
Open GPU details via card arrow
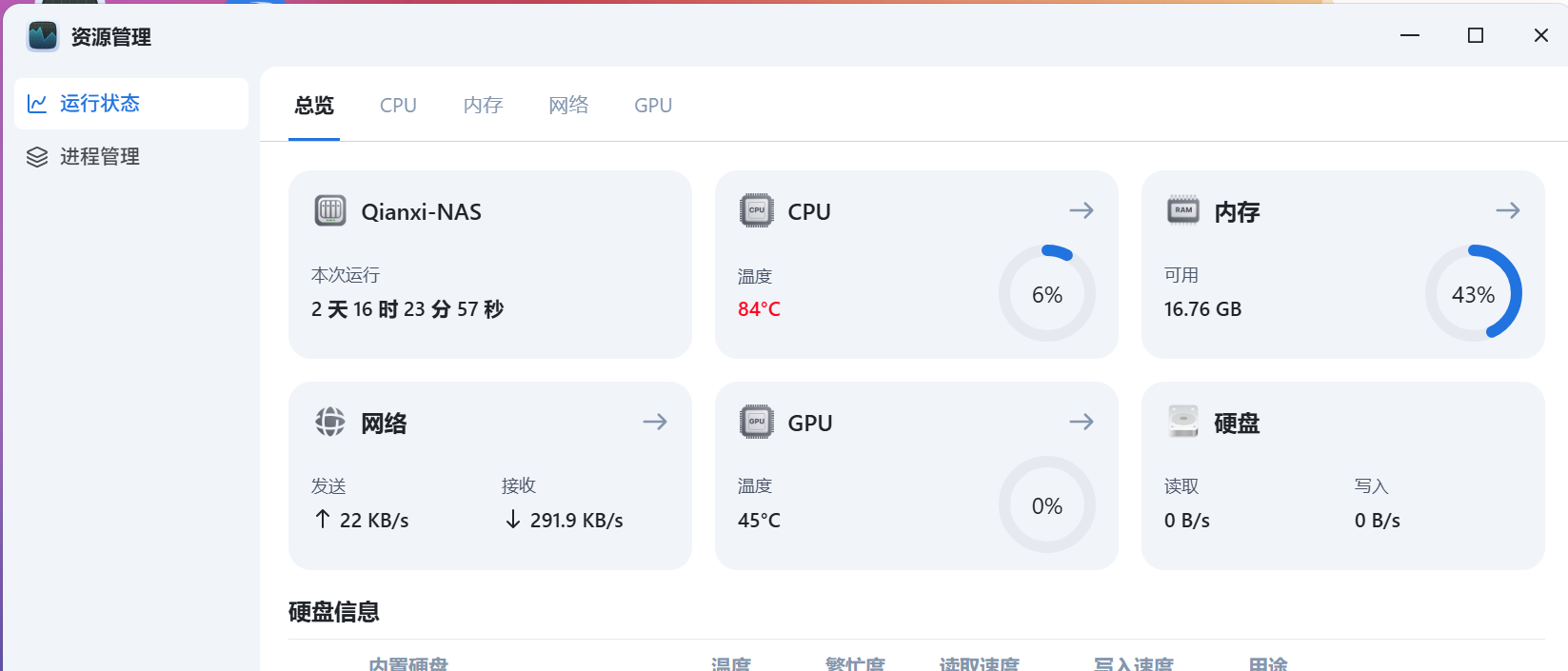coord(1082,422)
